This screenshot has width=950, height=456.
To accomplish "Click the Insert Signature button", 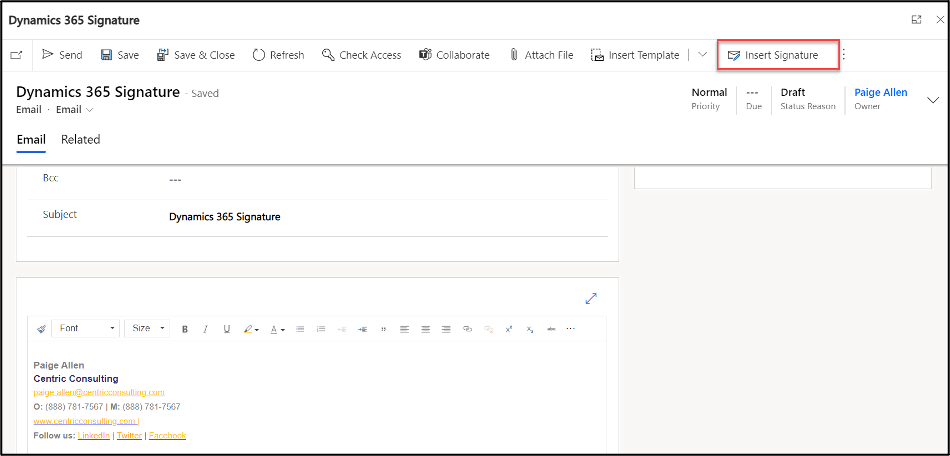I will click(778, 55).
